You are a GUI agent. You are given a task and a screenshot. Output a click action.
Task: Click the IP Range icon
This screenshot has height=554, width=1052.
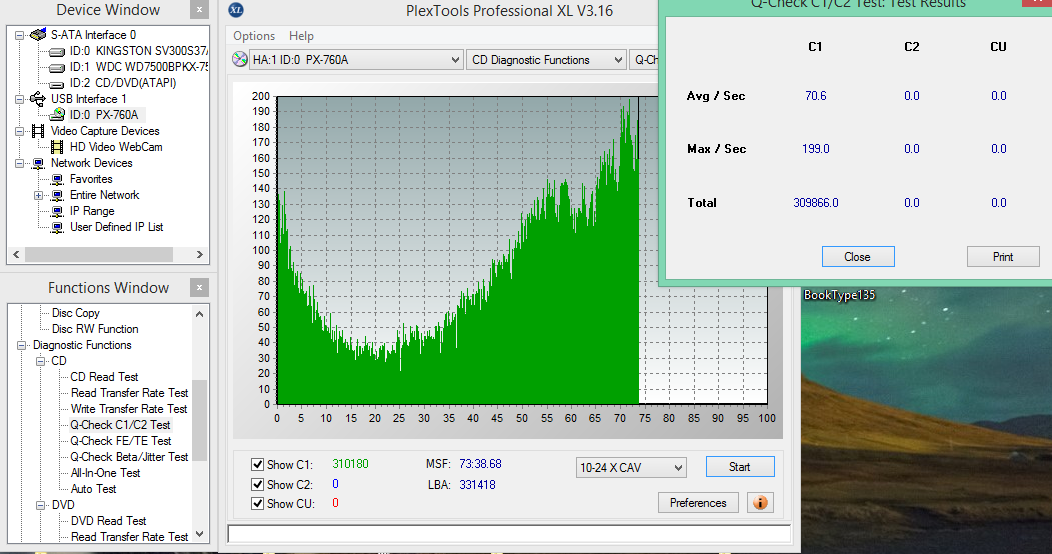[58, 211]
